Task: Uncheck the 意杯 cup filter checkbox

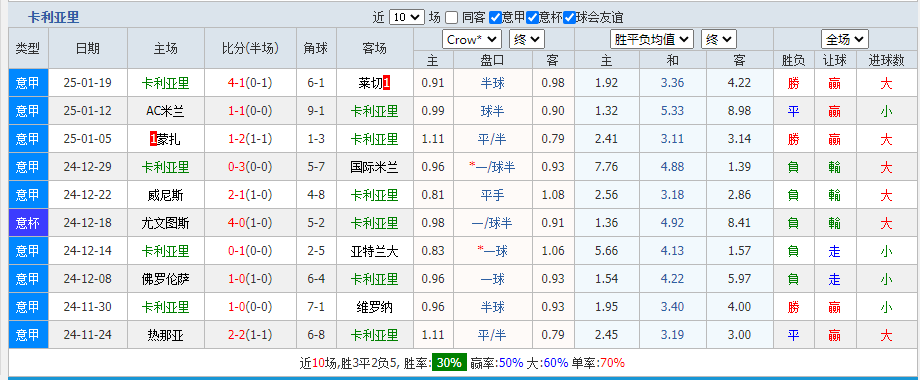Action: coord(532,18)
